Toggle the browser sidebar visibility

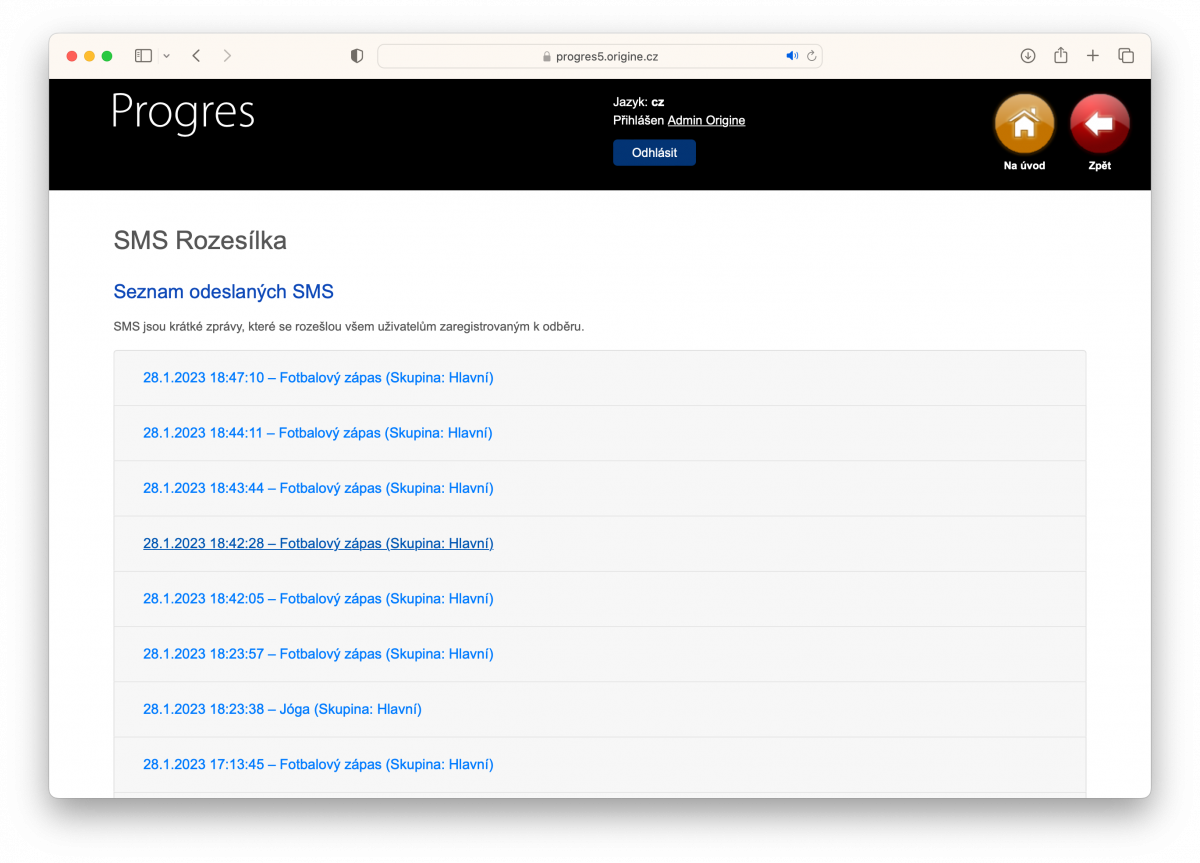point(142,56)
